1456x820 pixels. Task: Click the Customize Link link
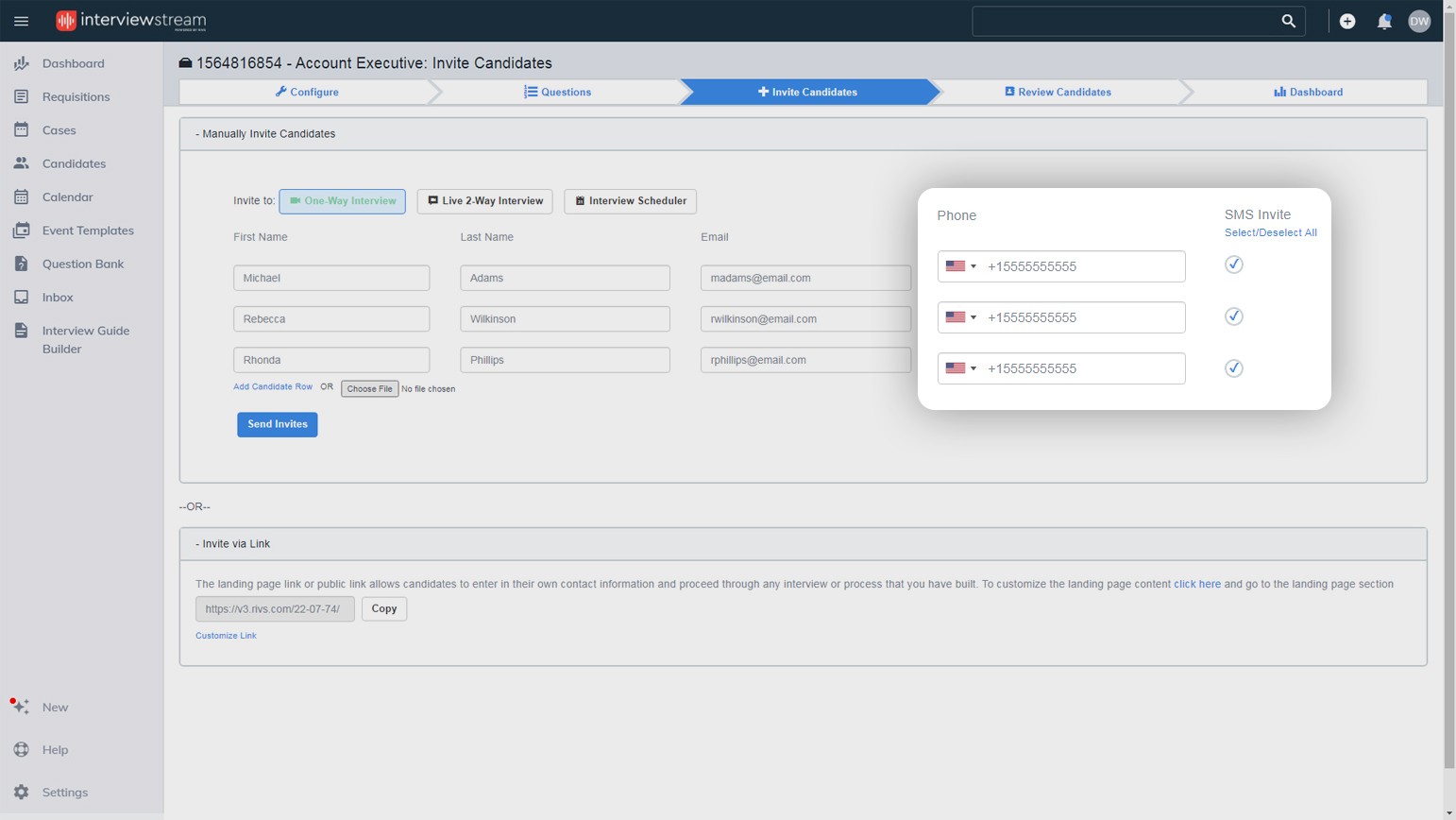226,635
